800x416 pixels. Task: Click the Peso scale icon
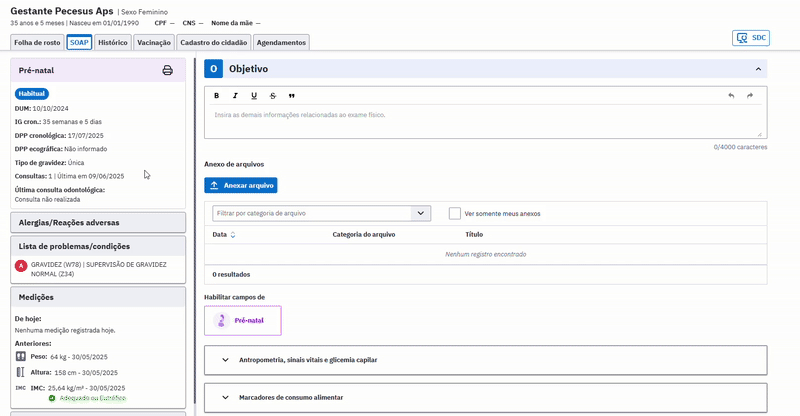pyautogui.click(x=20, y=356)
